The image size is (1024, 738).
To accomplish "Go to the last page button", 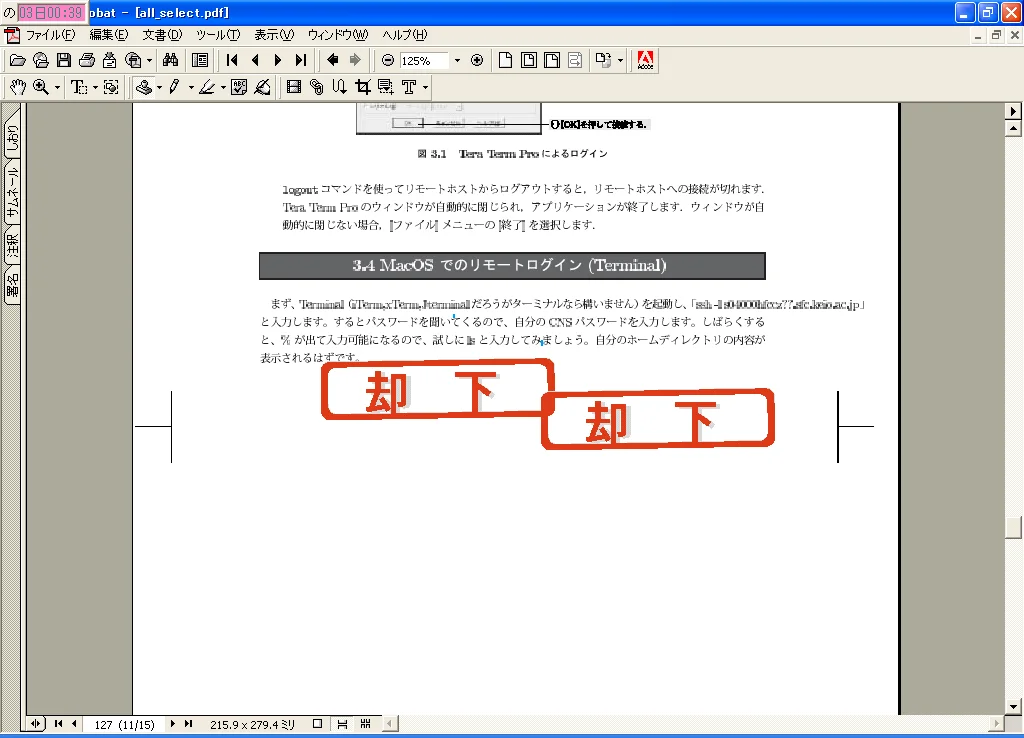I will pos(299,60).
